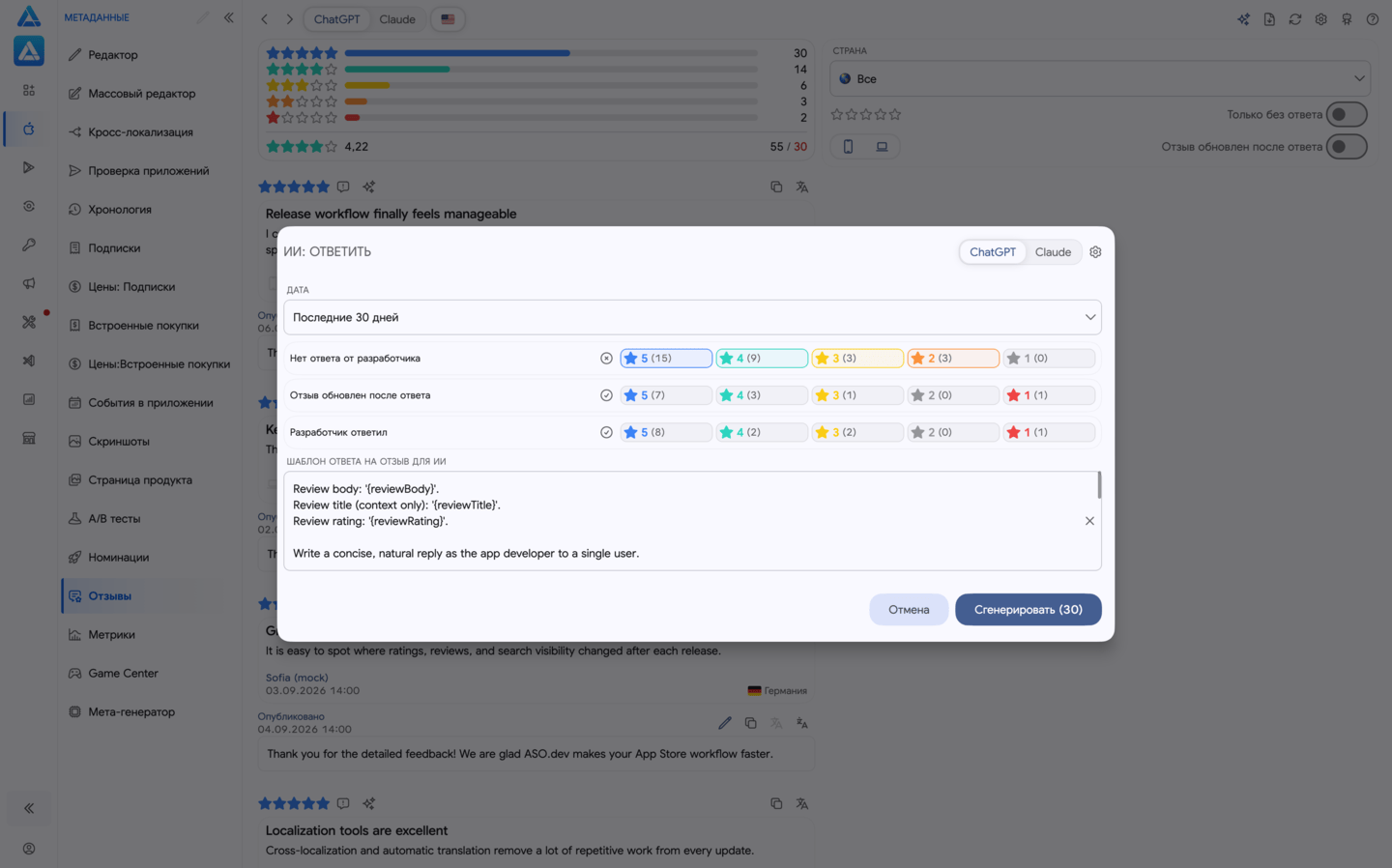1392x868 pixels.
Task: Toggle the 5-star (15) filter chip
Action: click(x=666, y=359)
